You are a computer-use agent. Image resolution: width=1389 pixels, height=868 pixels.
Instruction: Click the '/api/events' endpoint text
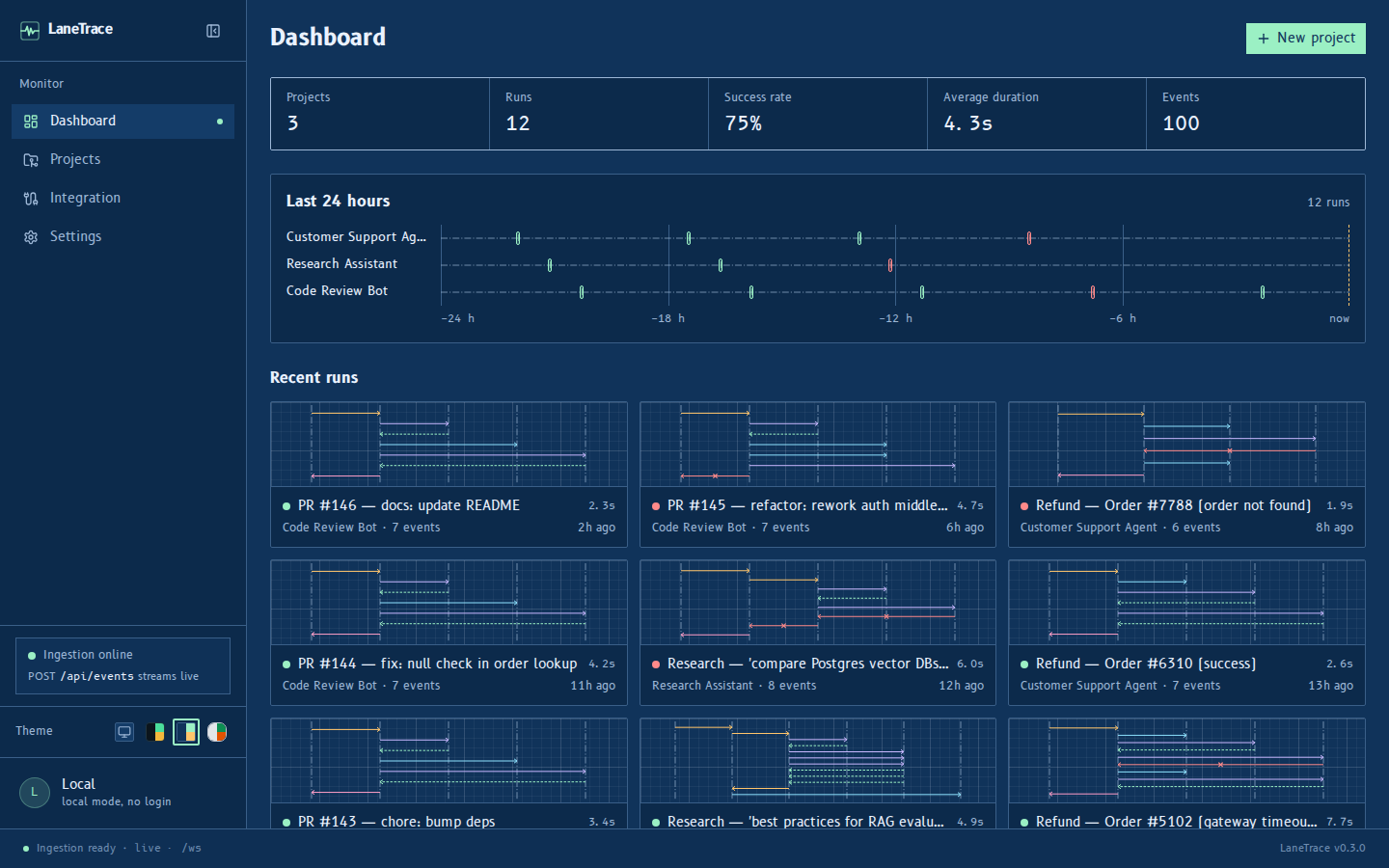tap(97, 677)
